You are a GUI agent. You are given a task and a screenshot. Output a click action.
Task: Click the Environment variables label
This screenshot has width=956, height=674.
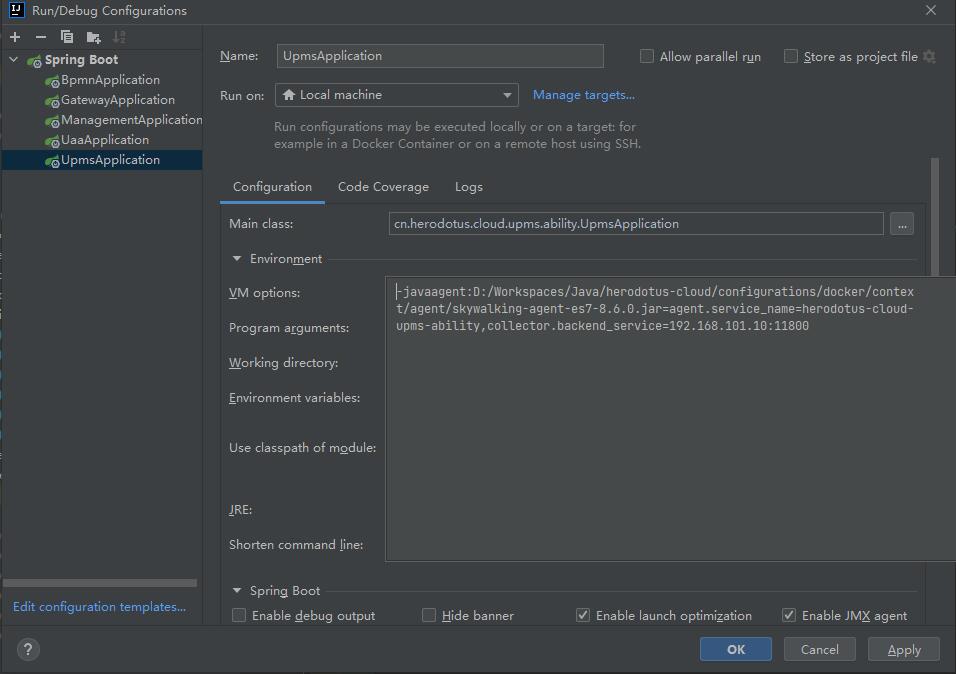294,398
